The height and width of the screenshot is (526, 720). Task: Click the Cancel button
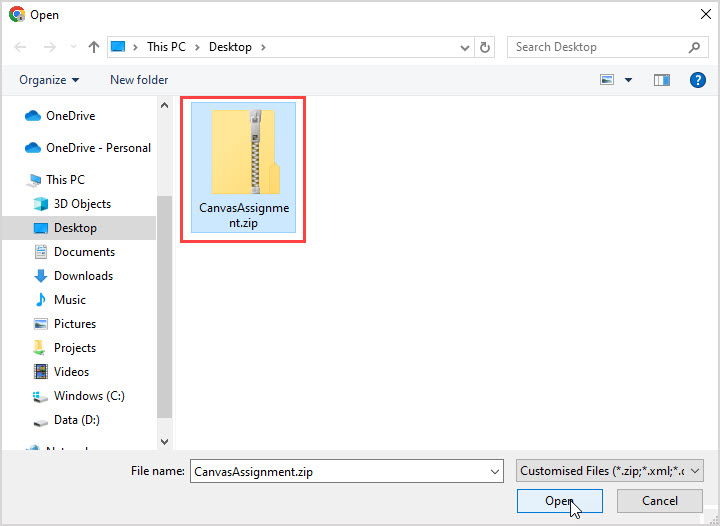pos(660,501)
